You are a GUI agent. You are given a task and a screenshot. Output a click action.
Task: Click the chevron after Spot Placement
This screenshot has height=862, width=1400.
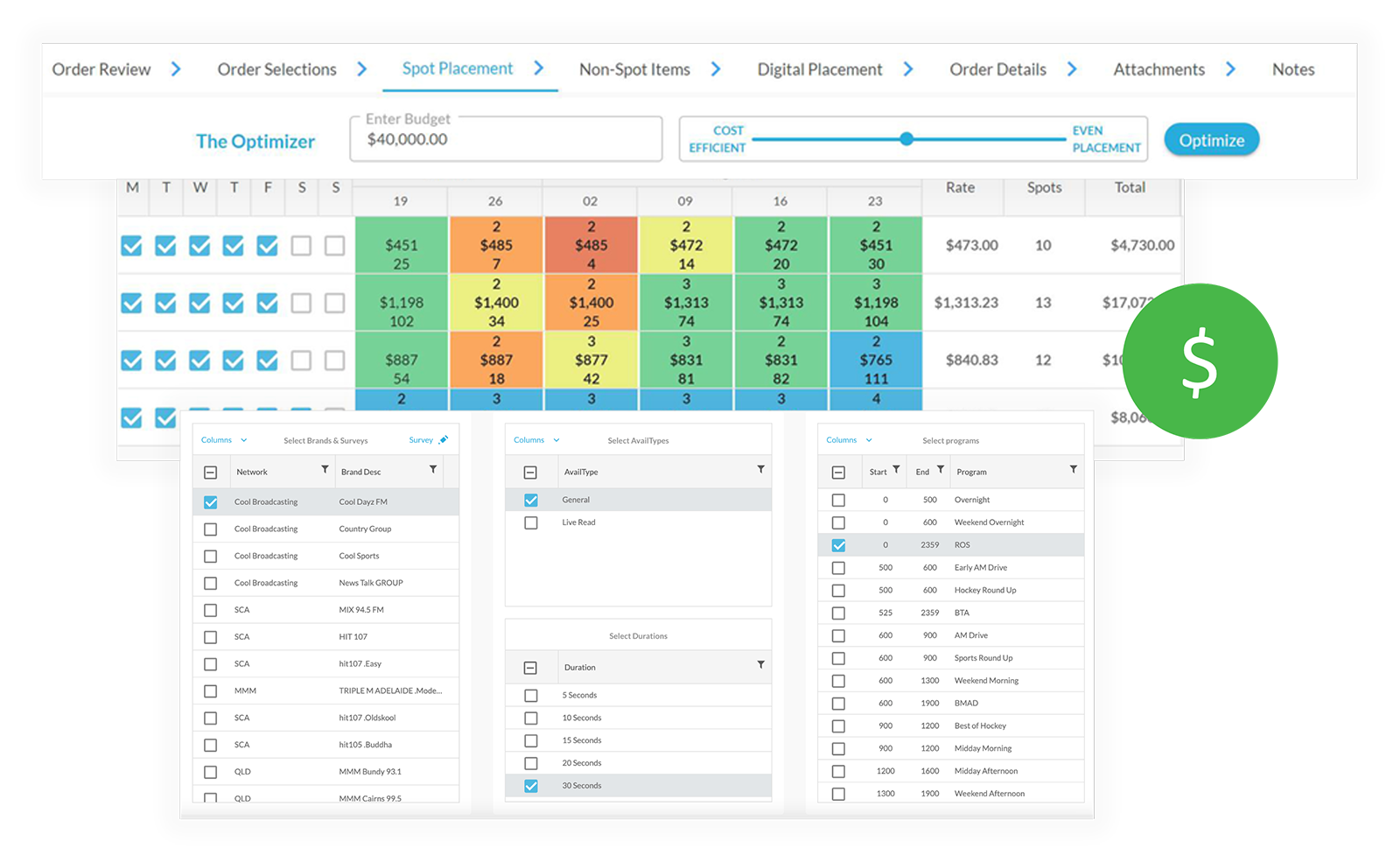[x=539, y=67]
